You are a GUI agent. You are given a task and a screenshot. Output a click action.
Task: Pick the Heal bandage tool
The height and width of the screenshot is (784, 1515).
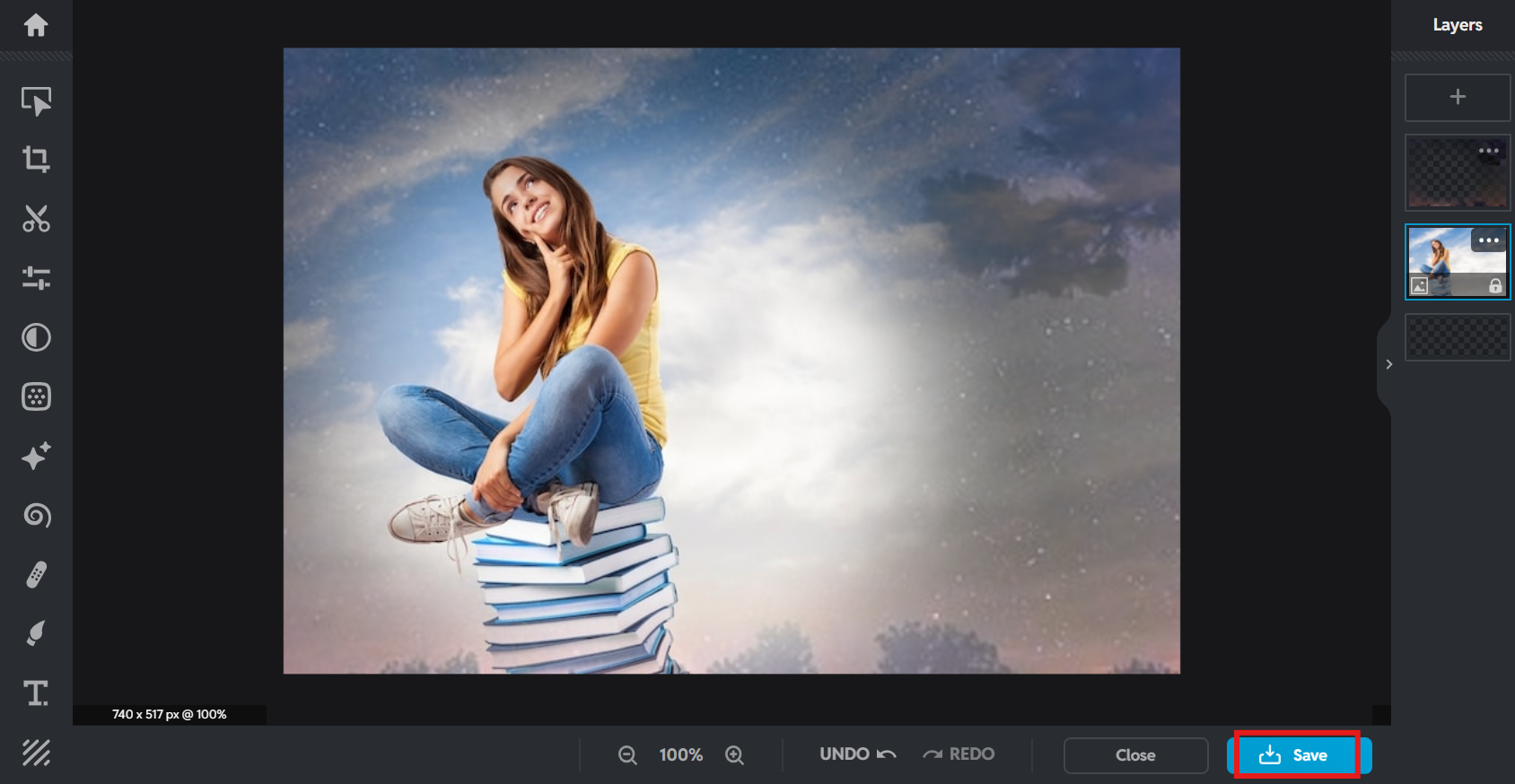click(x=36, y=574)
